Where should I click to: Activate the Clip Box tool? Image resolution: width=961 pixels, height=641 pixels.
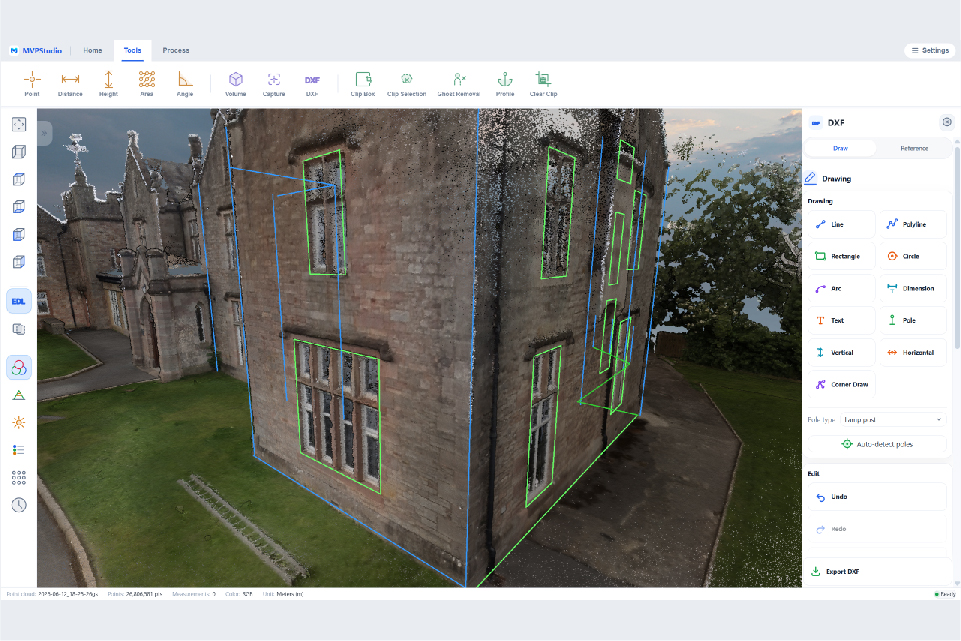click(x=363, y=84)
